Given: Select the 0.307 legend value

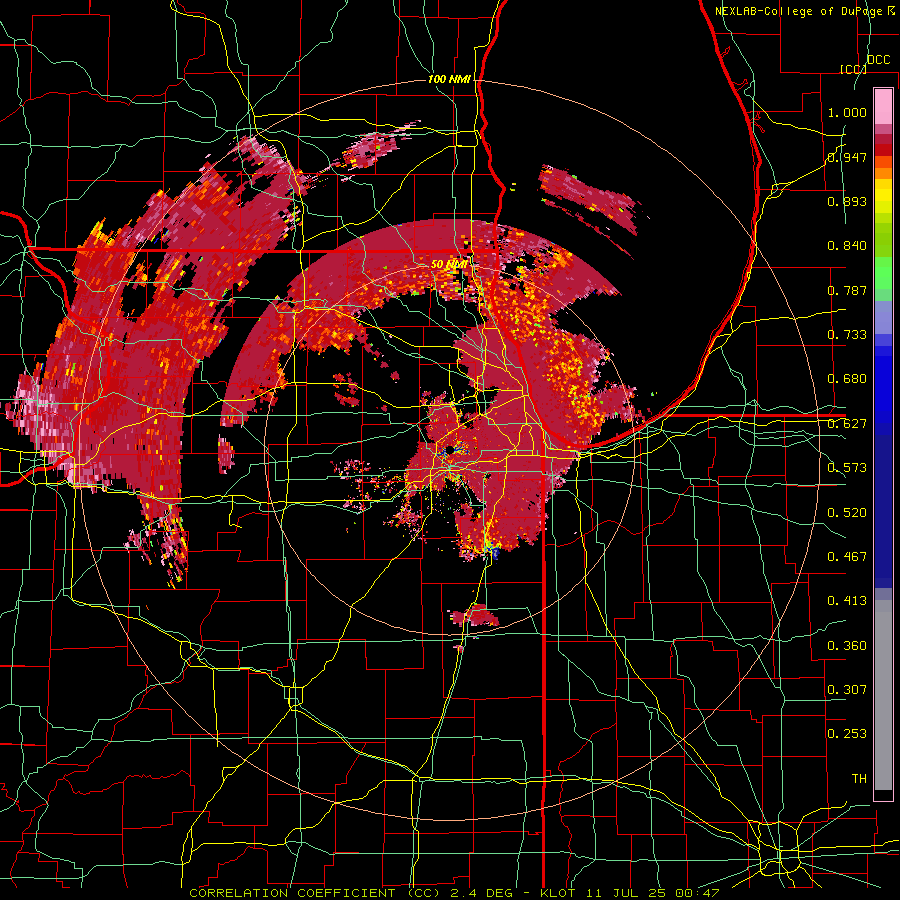Looking at the screenshot, I should (847, 690).
